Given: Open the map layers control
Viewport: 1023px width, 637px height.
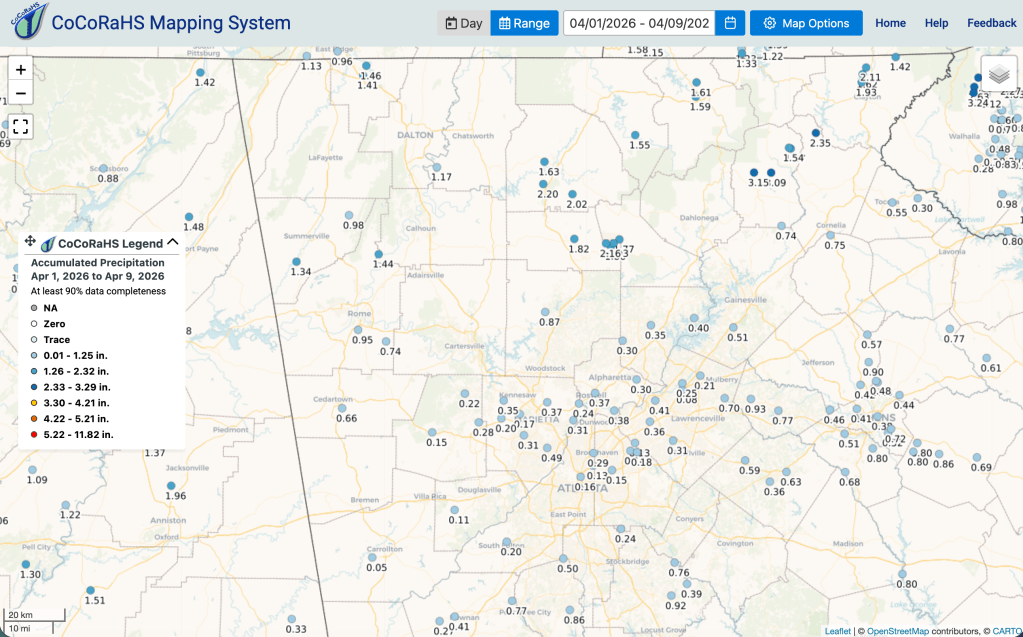Looking at the screenshot, I should coord(998,74).
